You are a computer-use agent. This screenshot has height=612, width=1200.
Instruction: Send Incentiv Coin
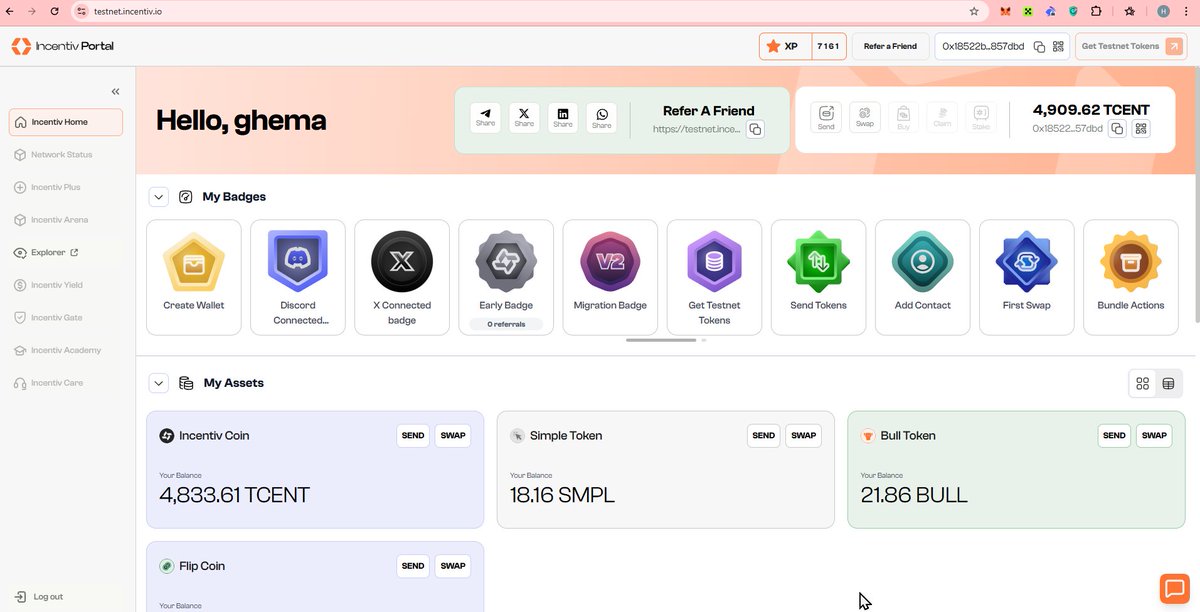pos(413,435)
